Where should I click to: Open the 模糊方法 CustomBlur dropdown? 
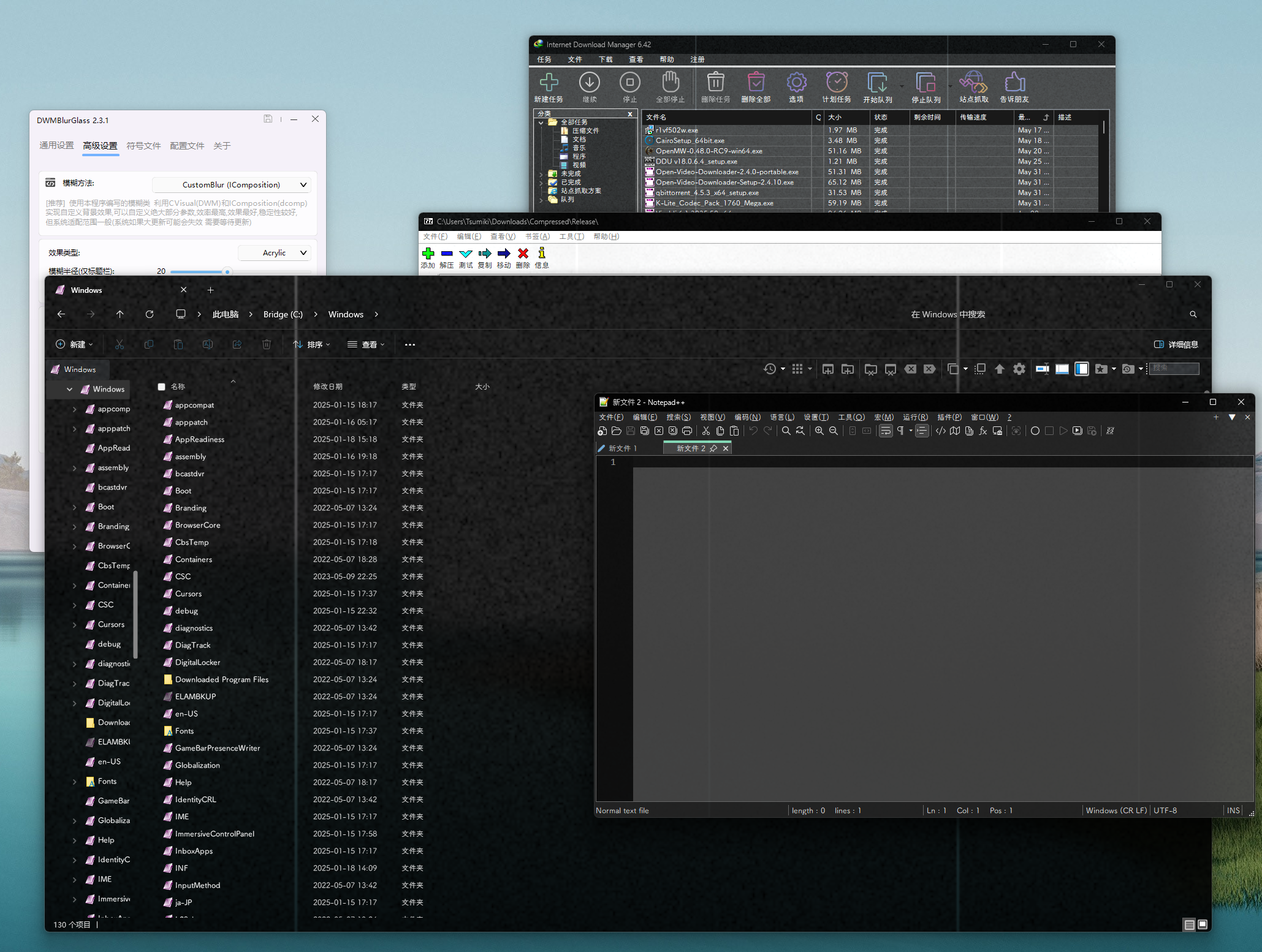tap(232, 184)
